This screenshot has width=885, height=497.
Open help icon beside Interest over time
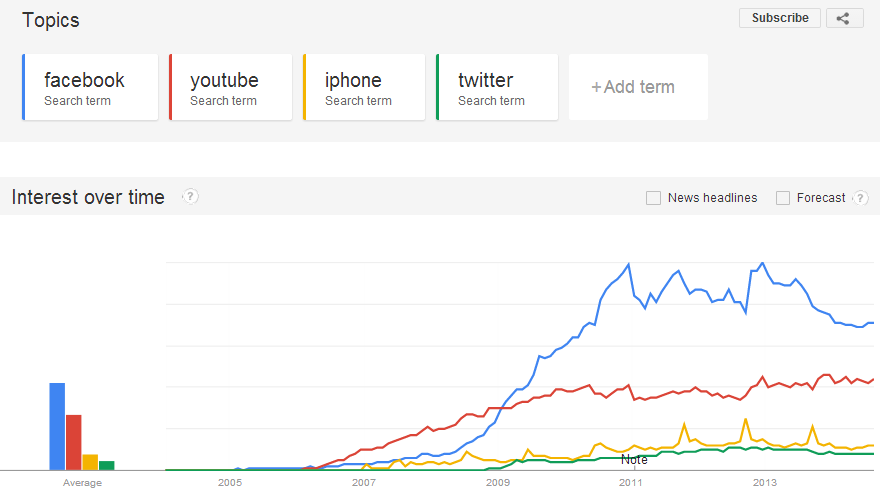190,196
